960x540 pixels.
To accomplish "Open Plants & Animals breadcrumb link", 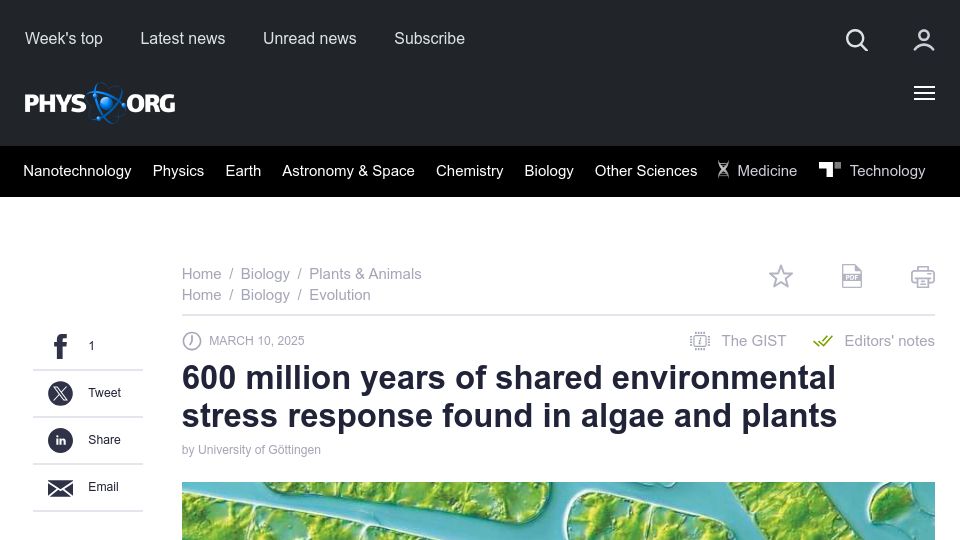I will [x=365, y=274].
